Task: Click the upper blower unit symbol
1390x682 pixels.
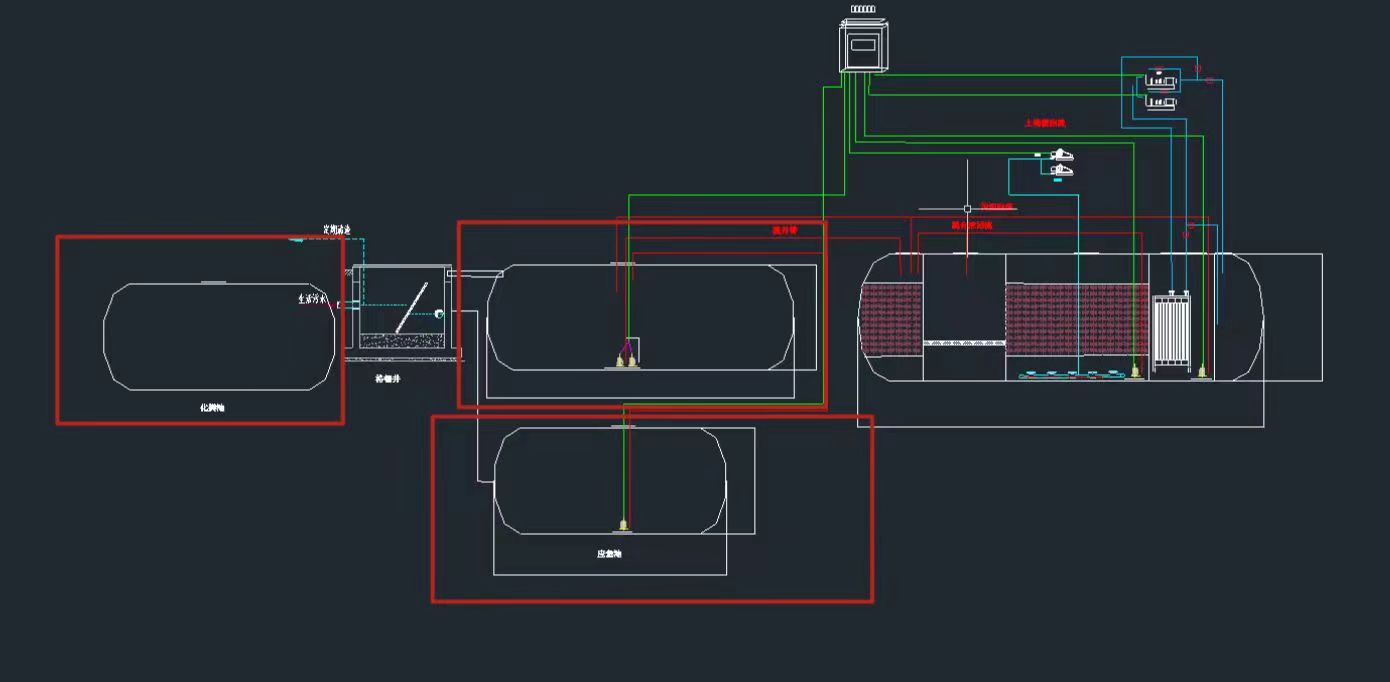Action: [1160, 80]
